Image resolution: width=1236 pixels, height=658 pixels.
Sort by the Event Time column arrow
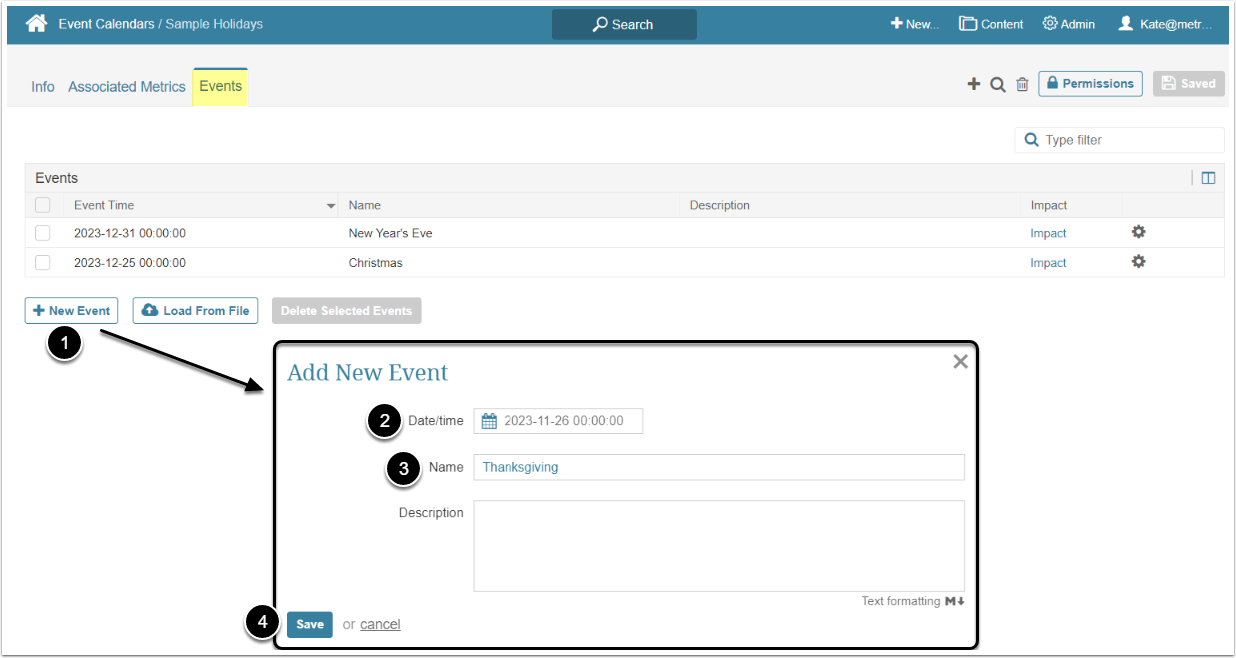tap(331, 206)
